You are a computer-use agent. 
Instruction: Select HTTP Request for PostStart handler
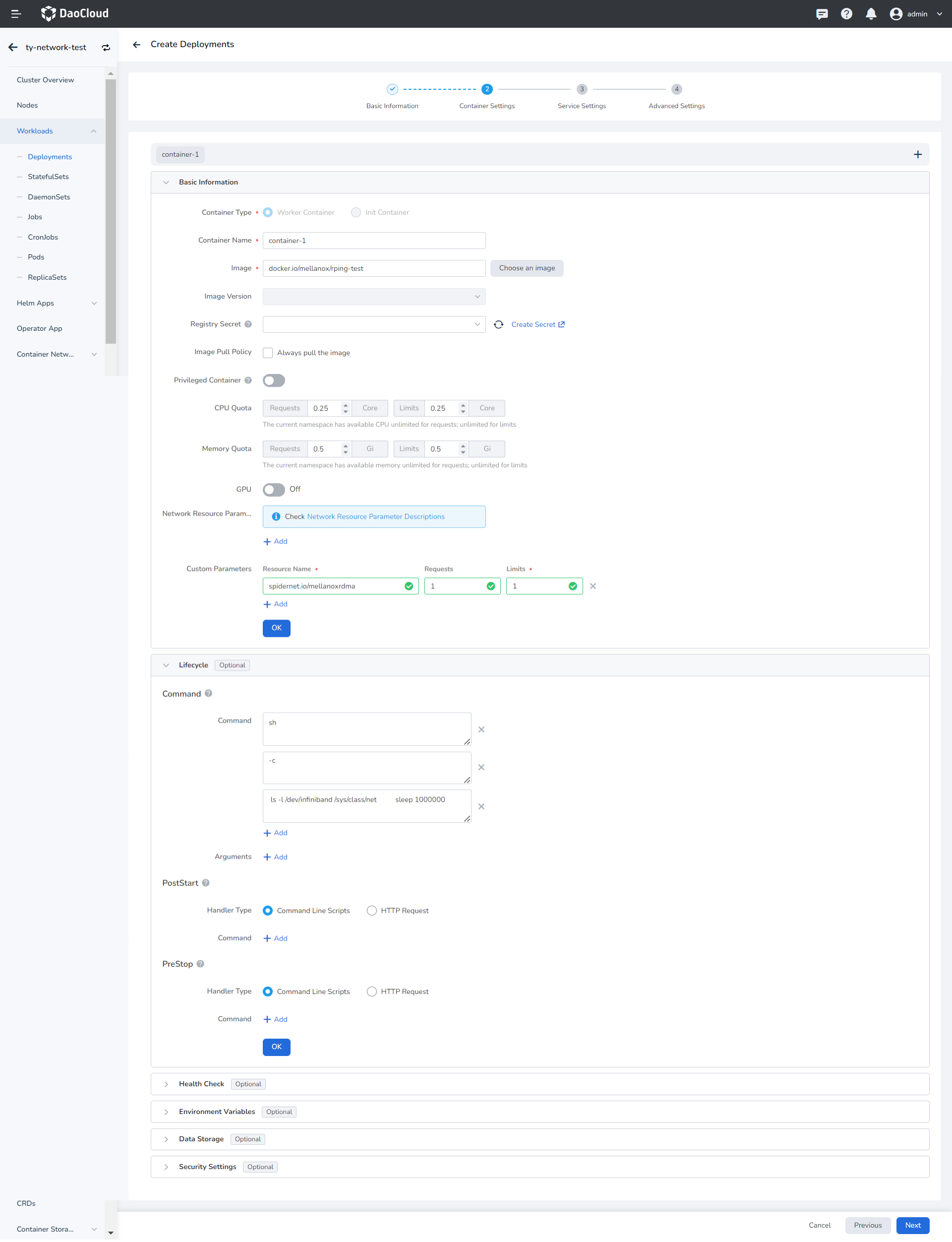point(372,910)
